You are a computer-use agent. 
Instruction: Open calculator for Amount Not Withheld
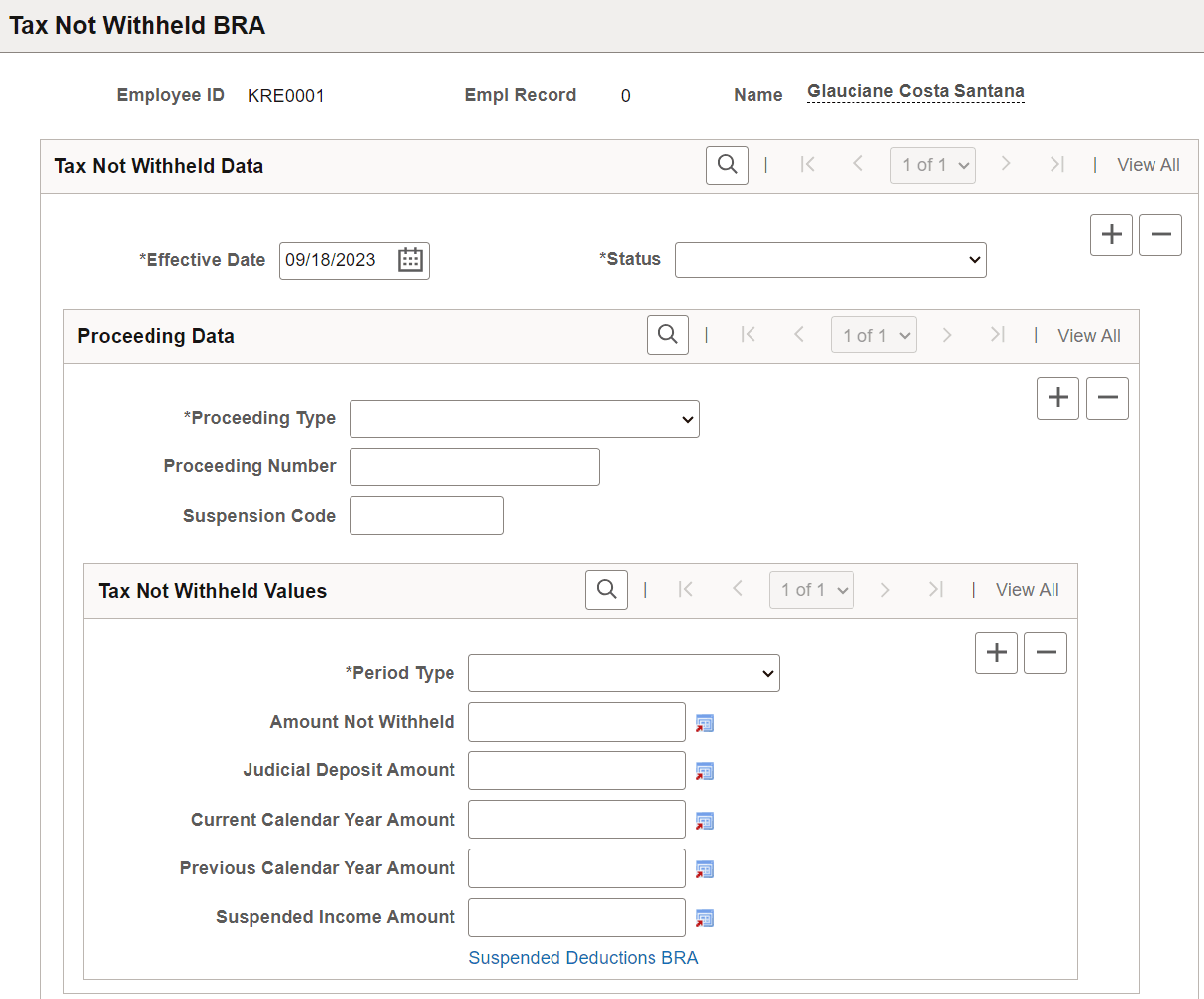[x=705, y=723]
